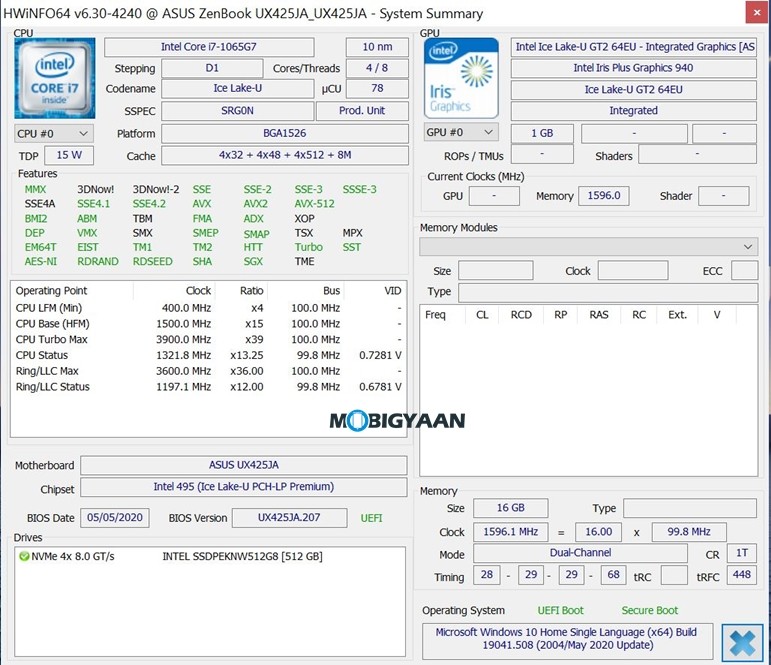Click the Memory Modules Size input field
Screen dimensions: 771x665
[496, 271]
